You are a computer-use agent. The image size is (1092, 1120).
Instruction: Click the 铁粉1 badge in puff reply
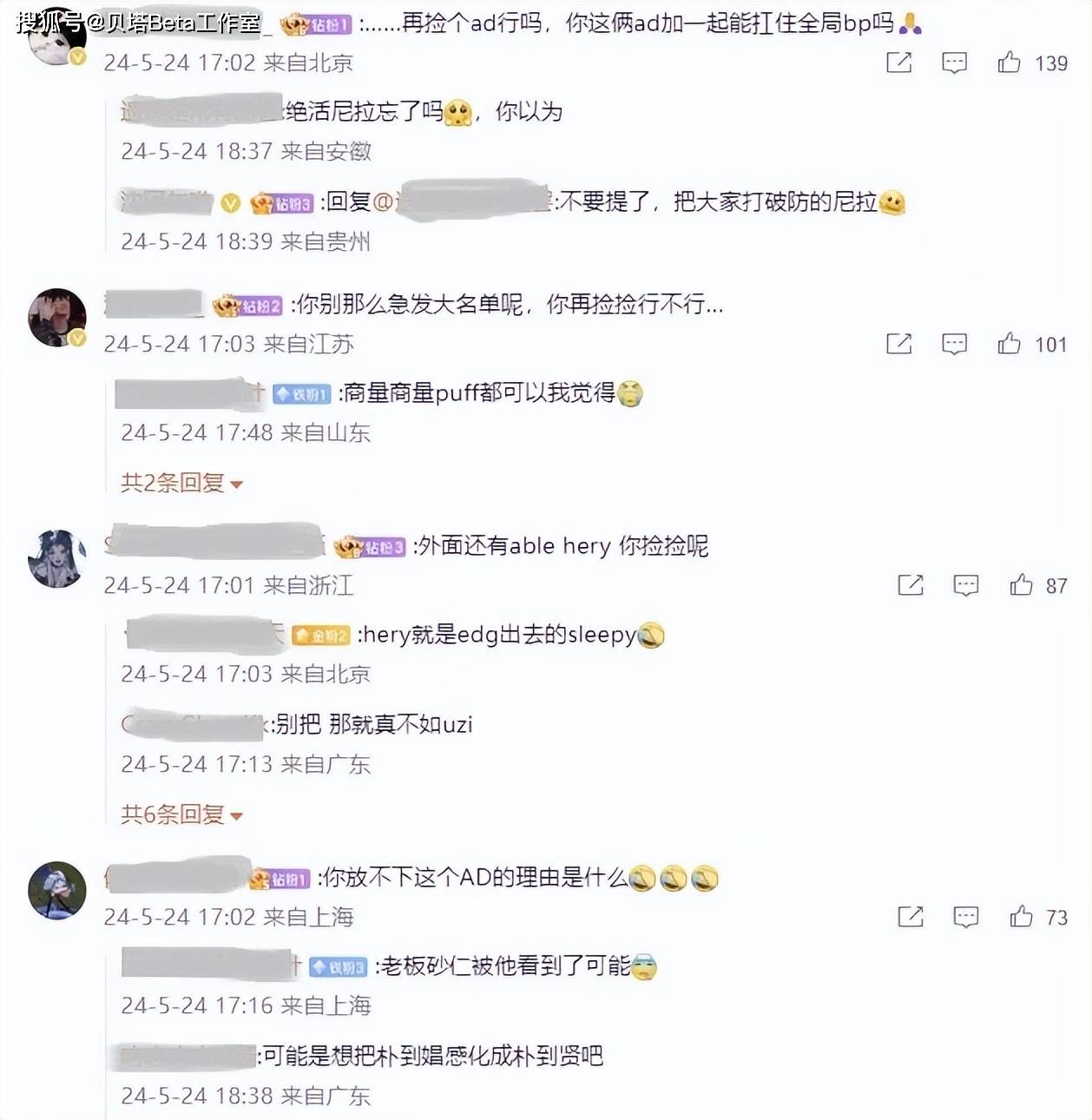coord(302,394)
